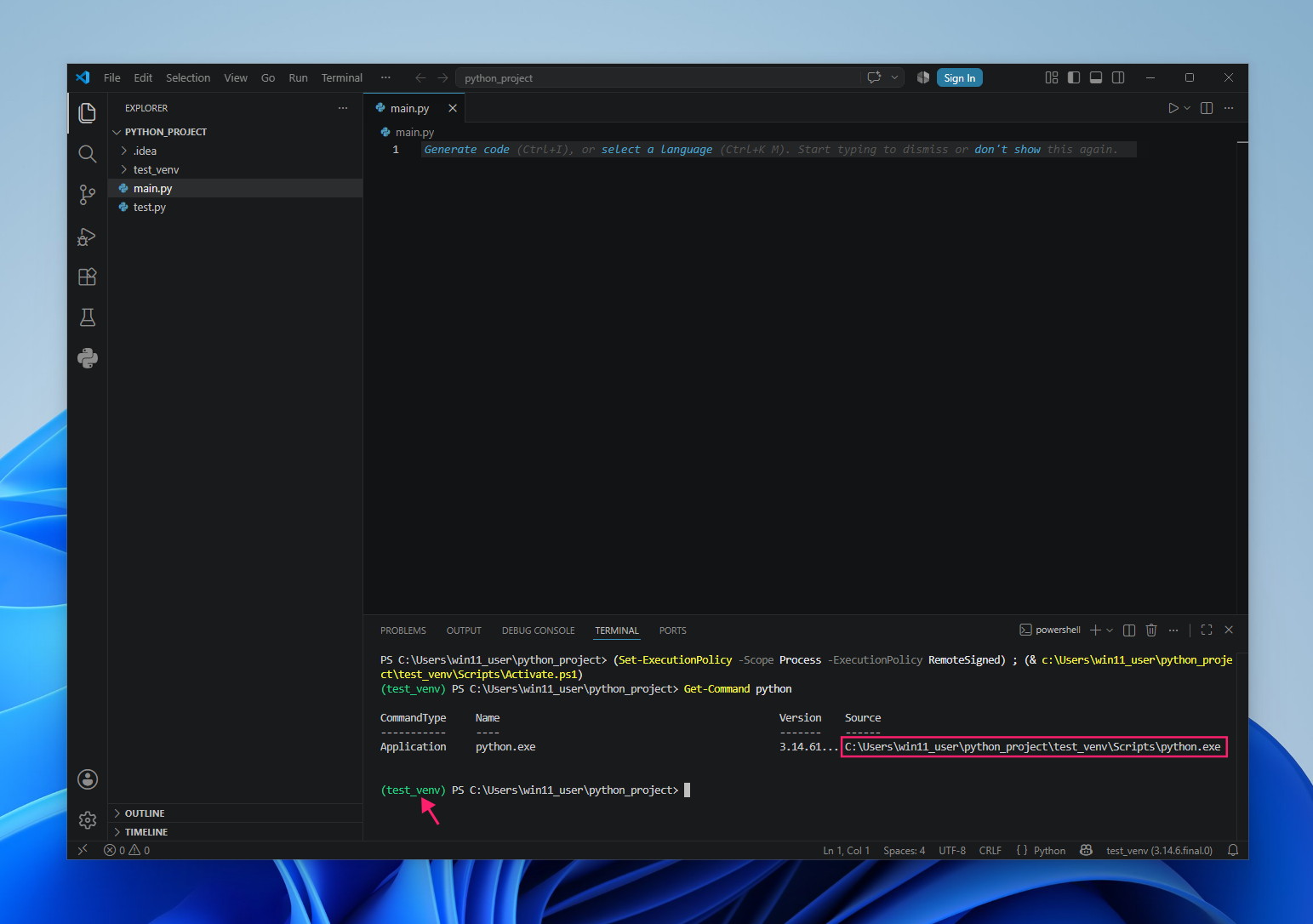
Task: Split the terminal panel
Action: [1129, 630]
